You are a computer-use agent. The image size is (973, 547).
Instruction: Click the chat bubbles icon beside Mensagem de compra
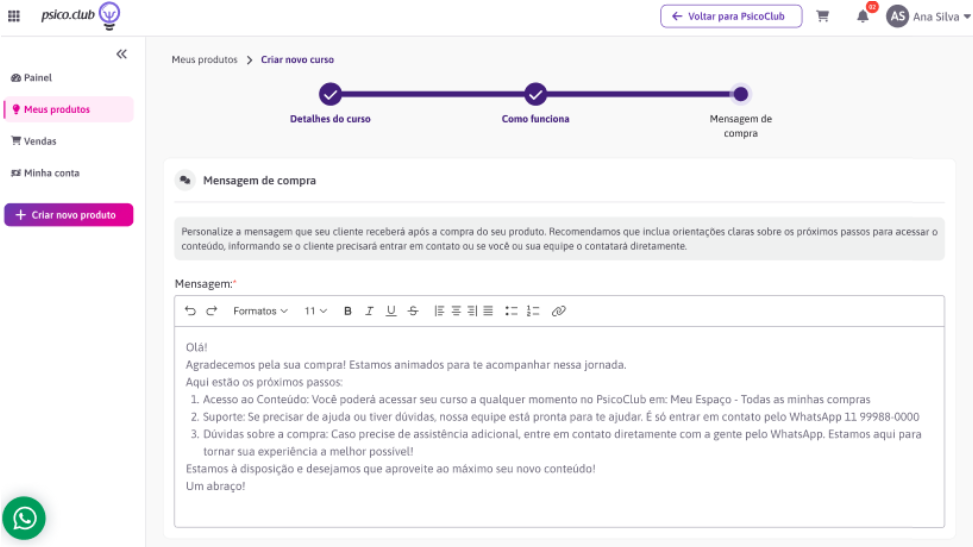coord(185,180)
